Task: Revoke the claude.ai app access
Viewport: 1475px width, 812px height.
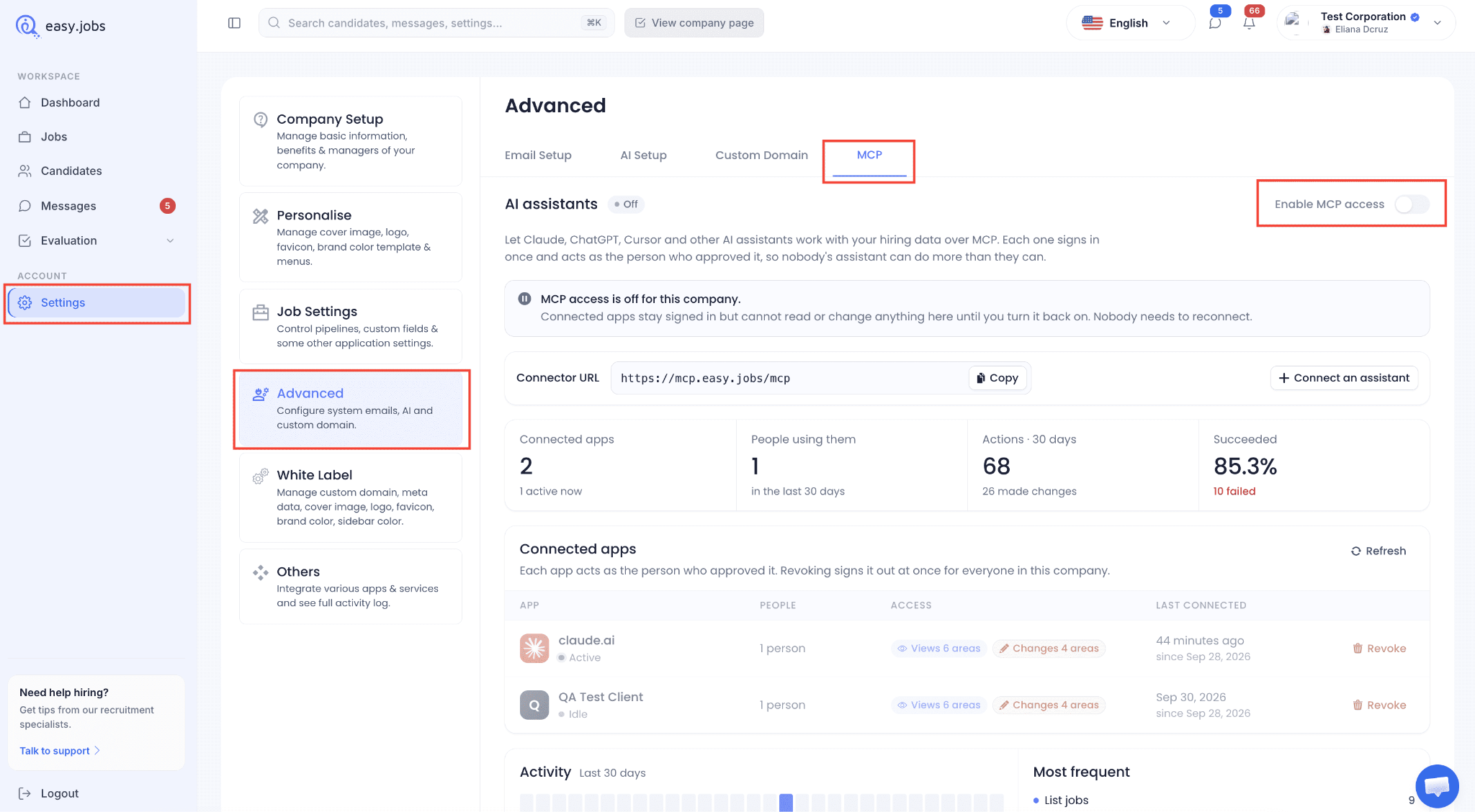Action: (1379, 649)
